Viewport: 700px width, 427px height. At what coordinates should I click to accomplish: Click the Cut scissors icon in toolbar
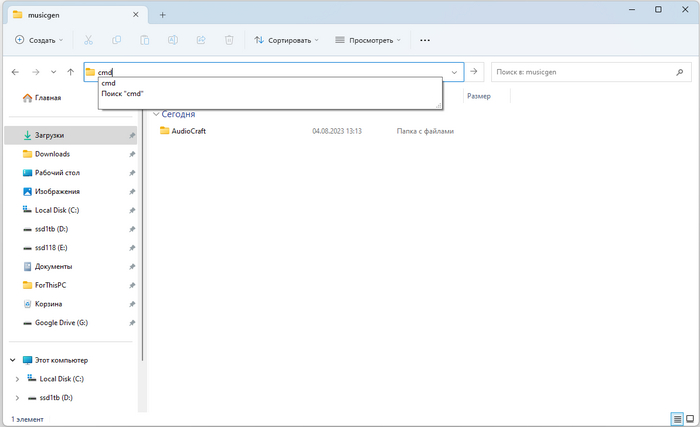tap(89, 40)
